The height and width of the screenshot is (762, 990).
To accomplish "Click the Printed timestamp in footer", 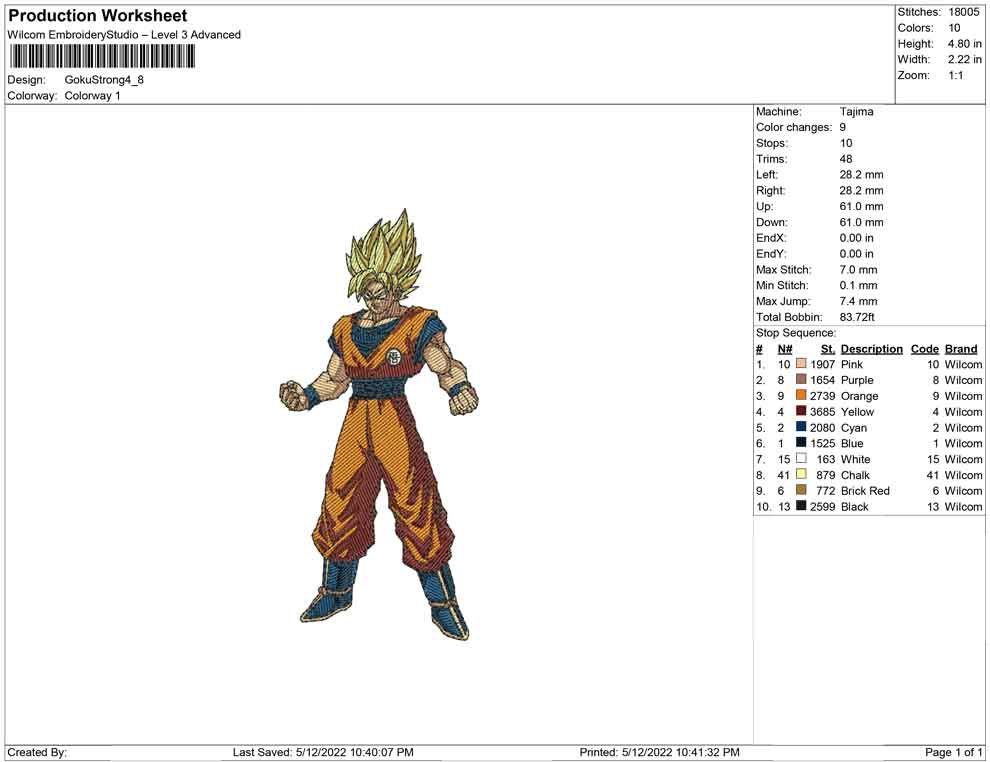I will pos(659,752).
